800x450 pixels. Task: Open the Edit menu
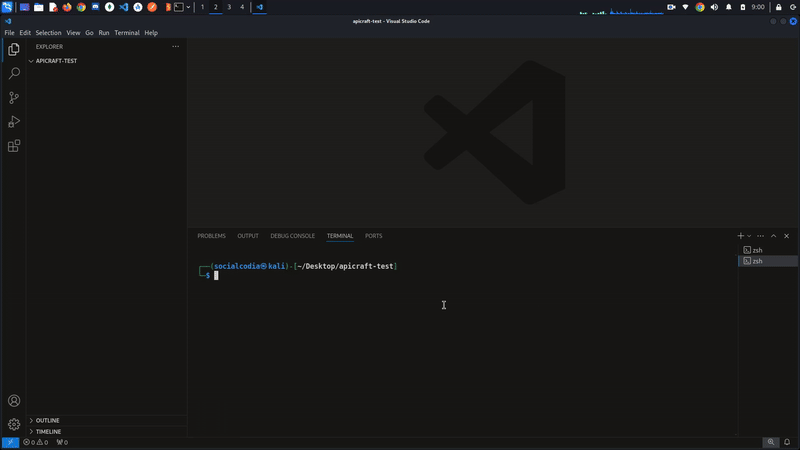pyautogui.click(x=25, y=33)
